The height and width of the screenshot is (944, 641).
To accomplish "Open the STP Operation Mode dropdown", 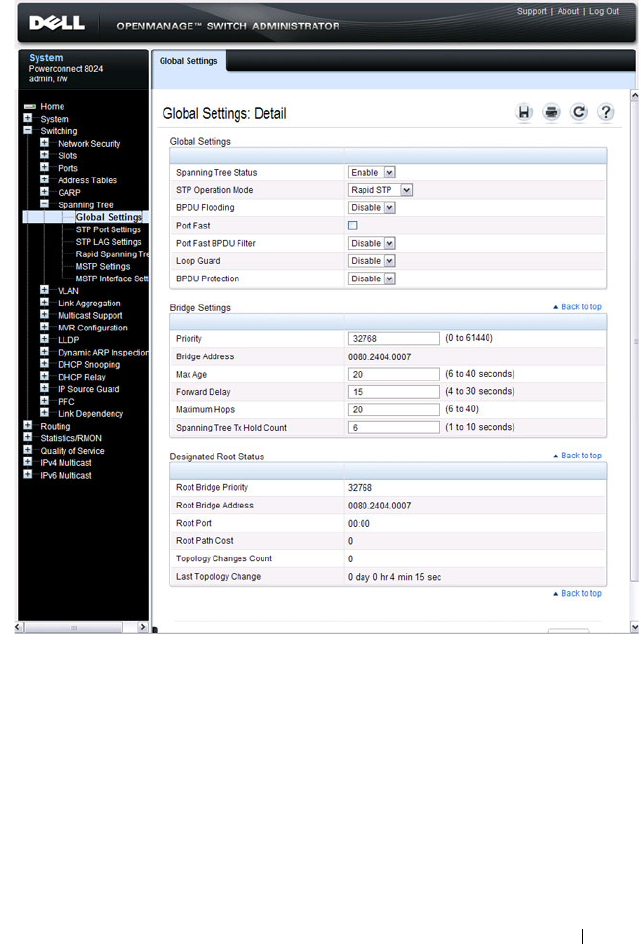I will coord(380,190).
